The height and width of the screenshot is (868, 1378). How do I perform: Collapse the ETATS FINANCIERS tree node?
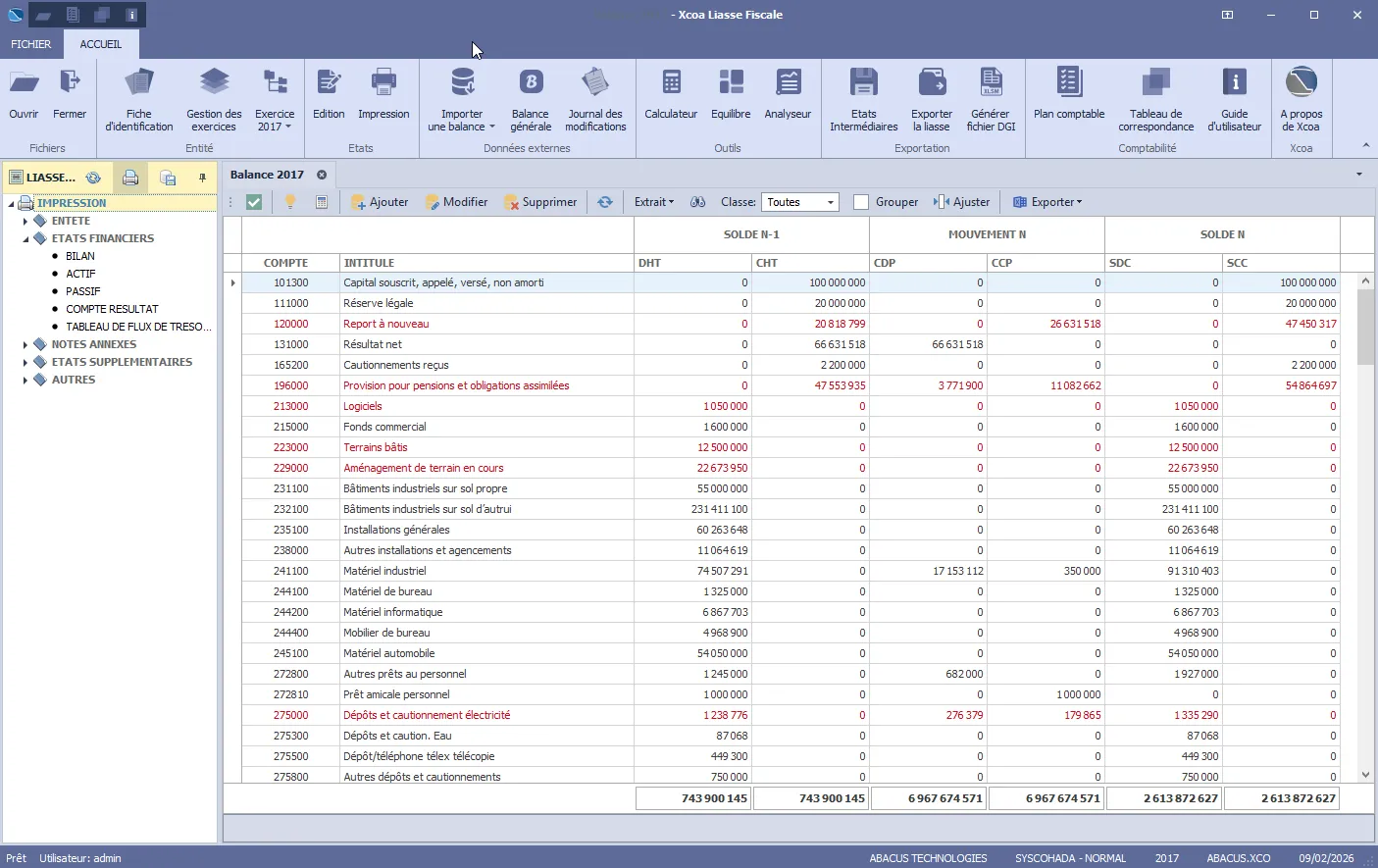click(x=25, y=238)
